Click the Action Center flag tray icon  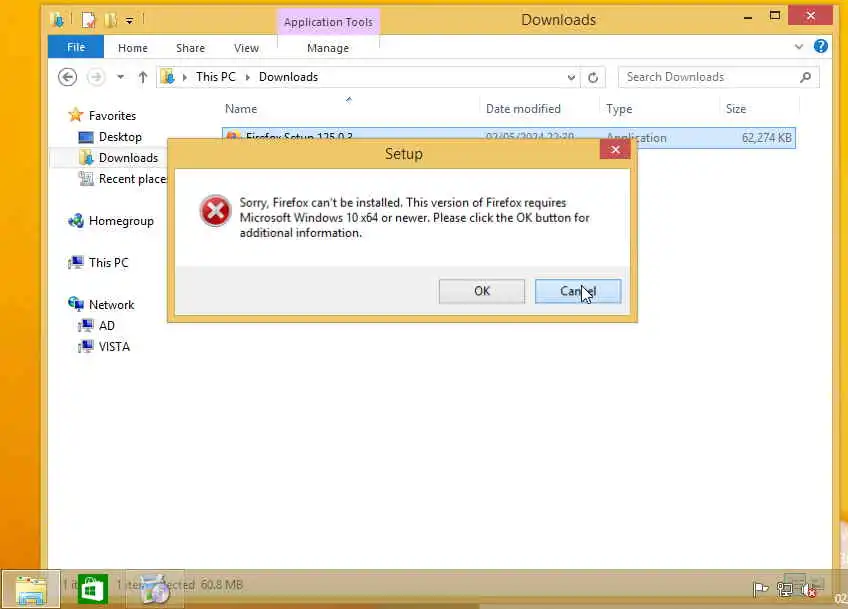pyautogui.click(x=760, y=589)
